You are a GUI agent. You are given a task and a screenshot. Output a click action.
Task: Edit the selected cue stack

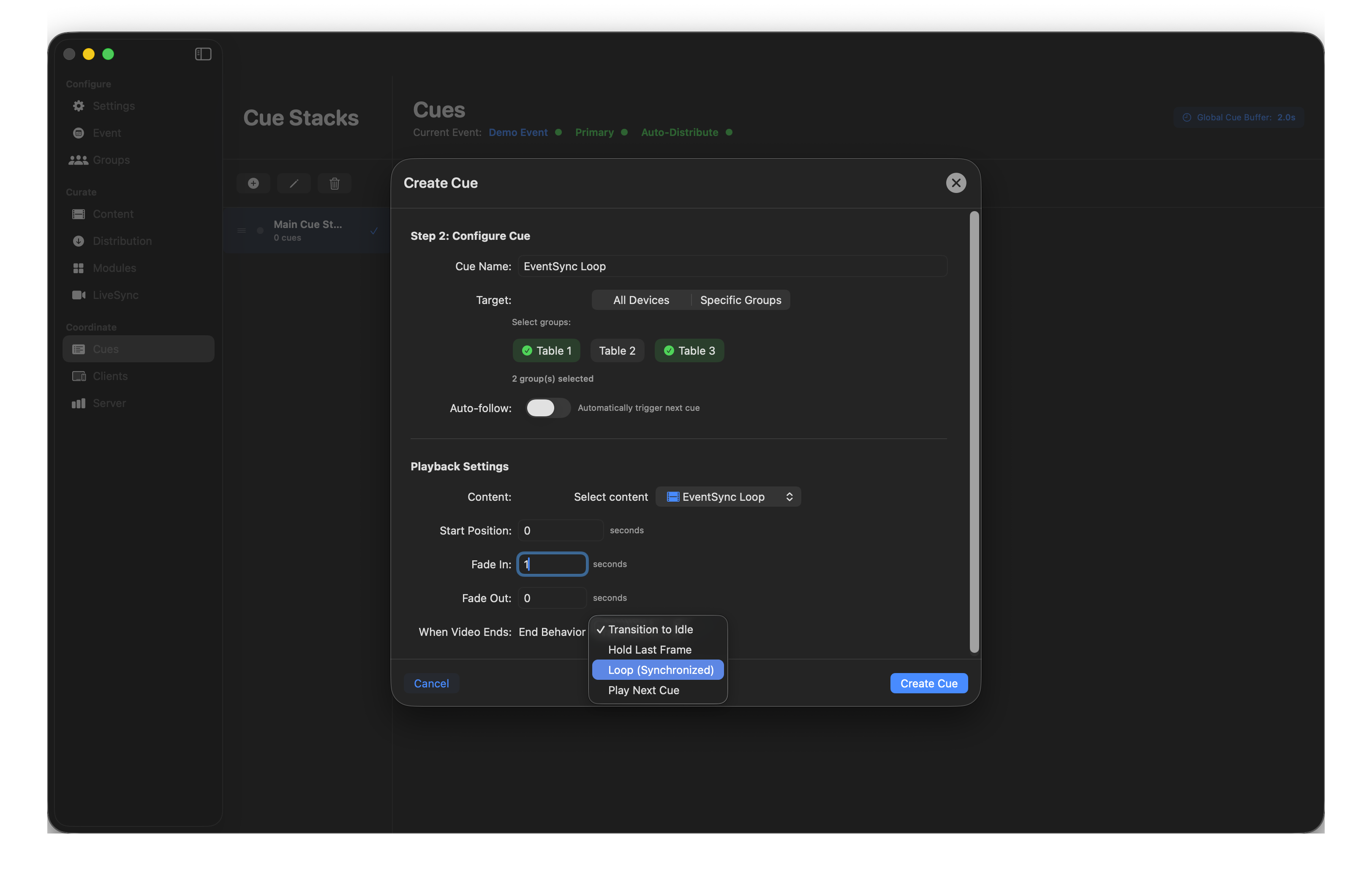pos(294,184)
